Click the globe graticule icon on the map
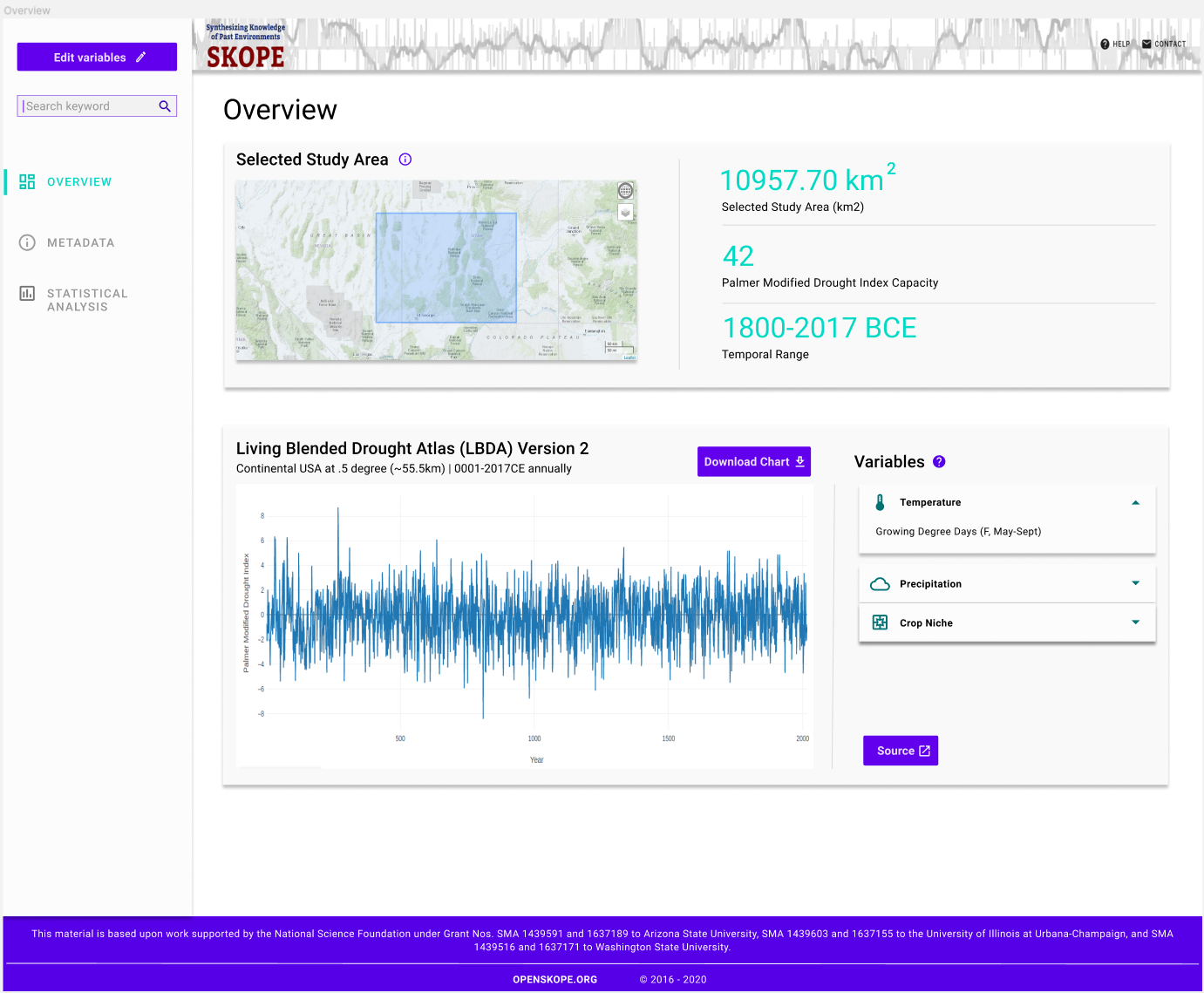Screen dimensions: 1204x993 [625, 189]
